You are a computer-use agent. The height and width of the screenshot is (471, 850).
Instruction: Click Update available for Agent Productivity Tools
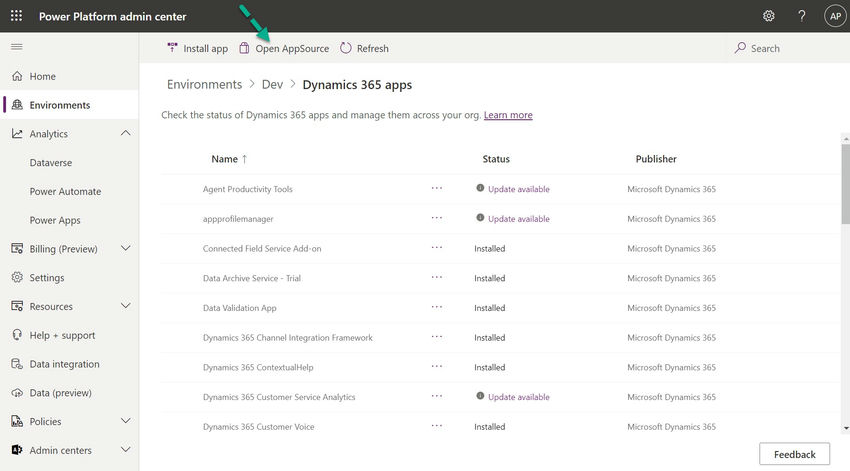519,189
